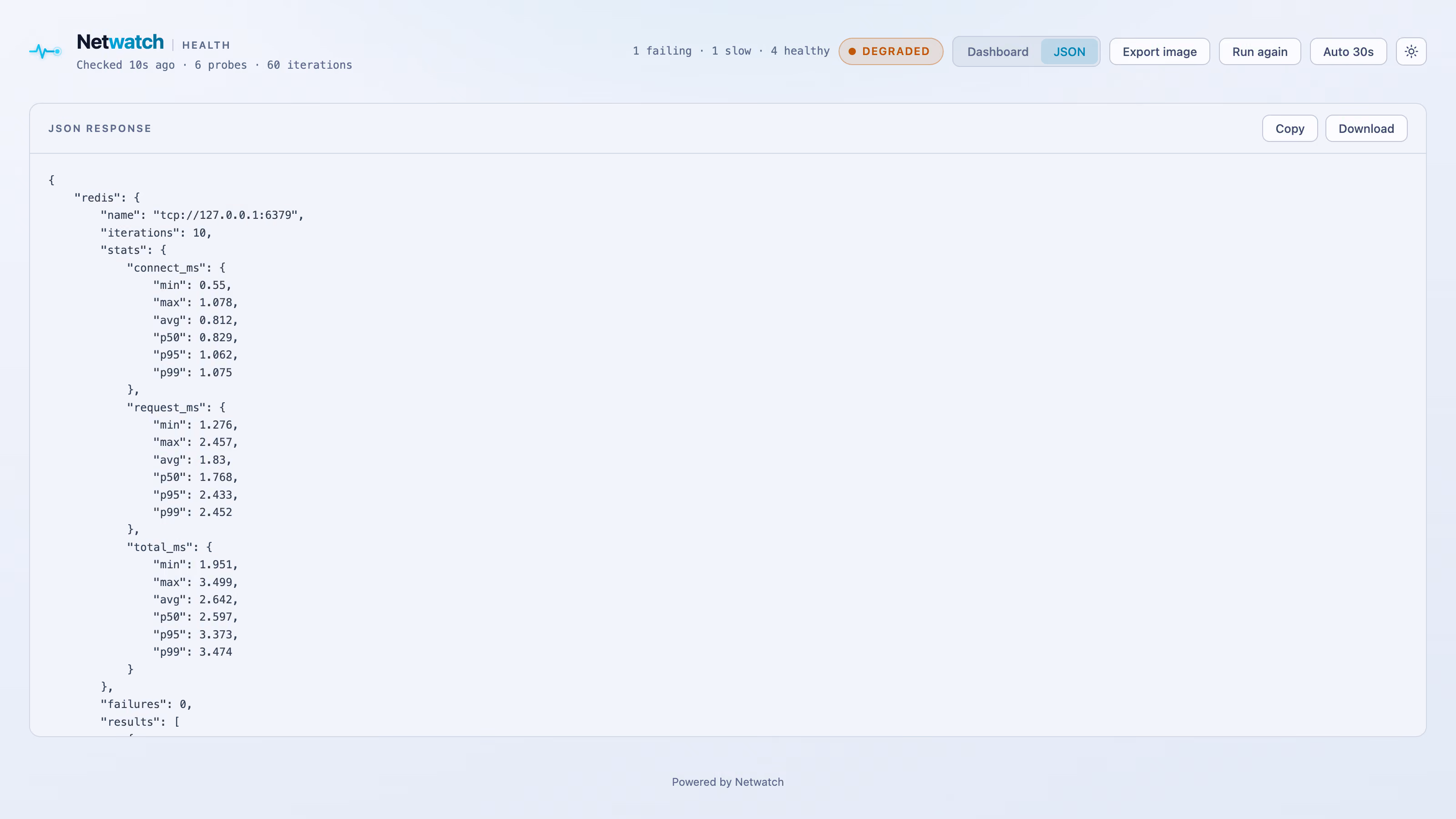
Task: Click the "results": [ line
Action: tap(140, 722)
